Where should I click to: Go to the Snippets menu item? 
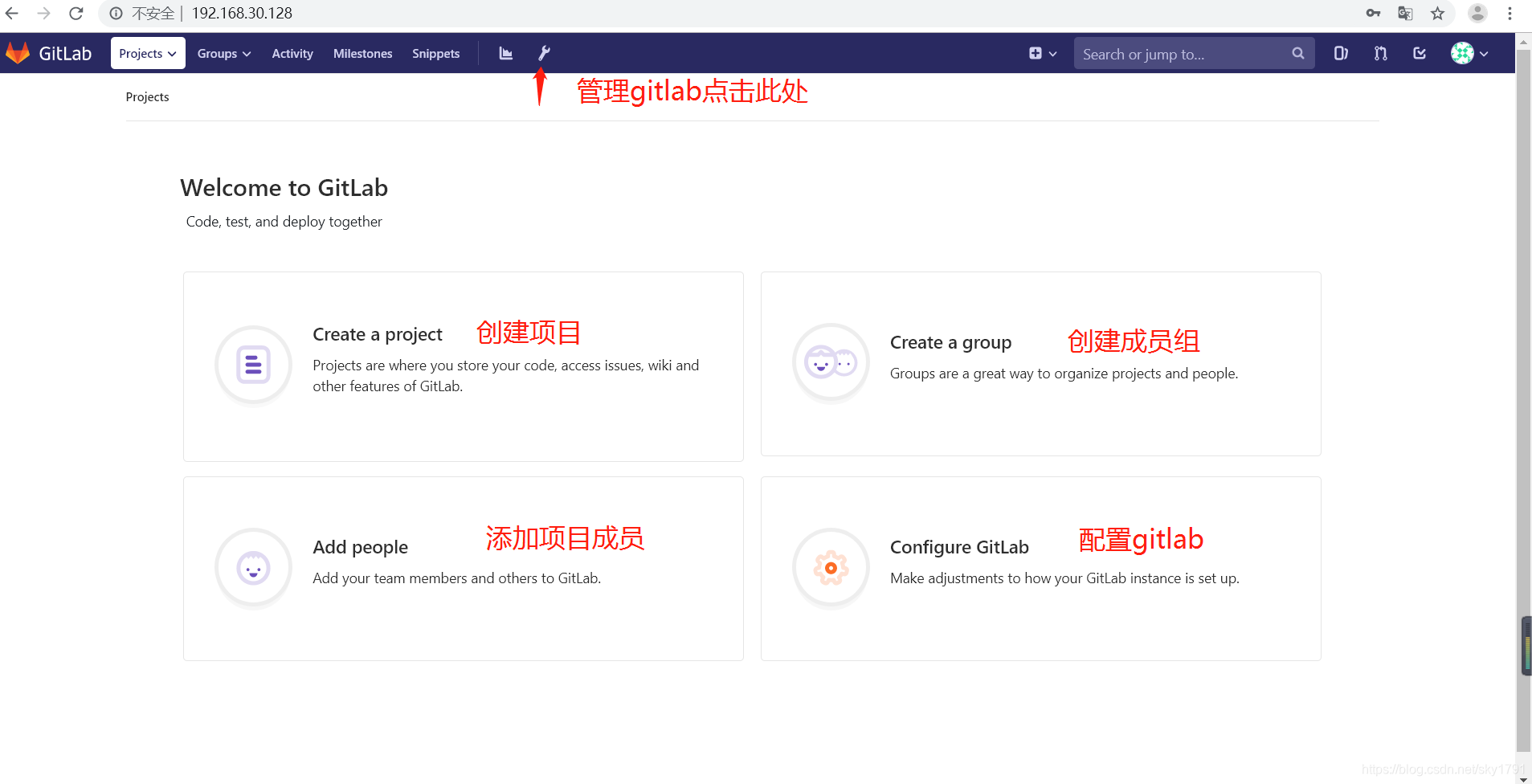point(435,53)
